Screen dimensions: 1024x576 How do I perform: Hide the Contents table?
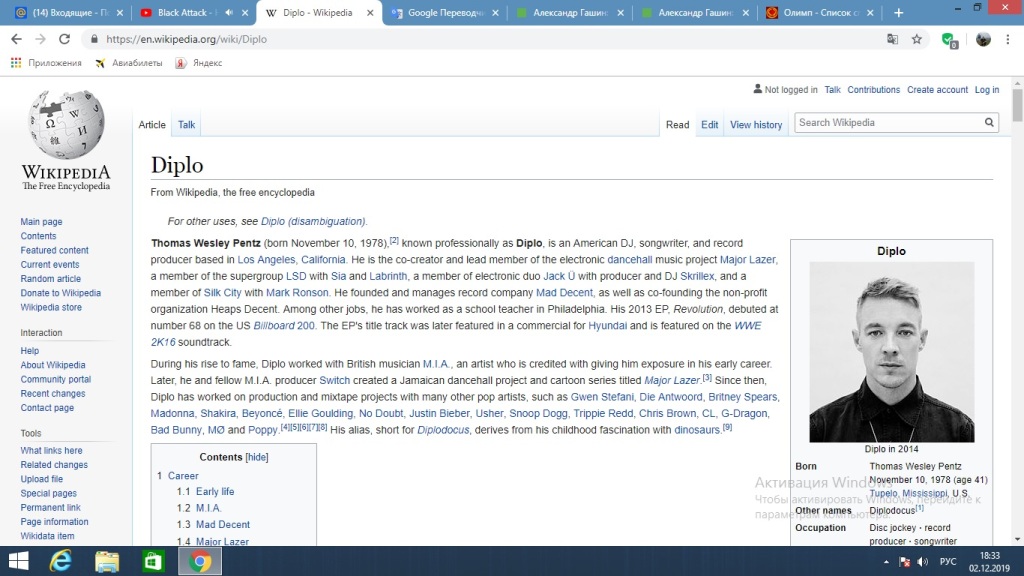point(257,457)
